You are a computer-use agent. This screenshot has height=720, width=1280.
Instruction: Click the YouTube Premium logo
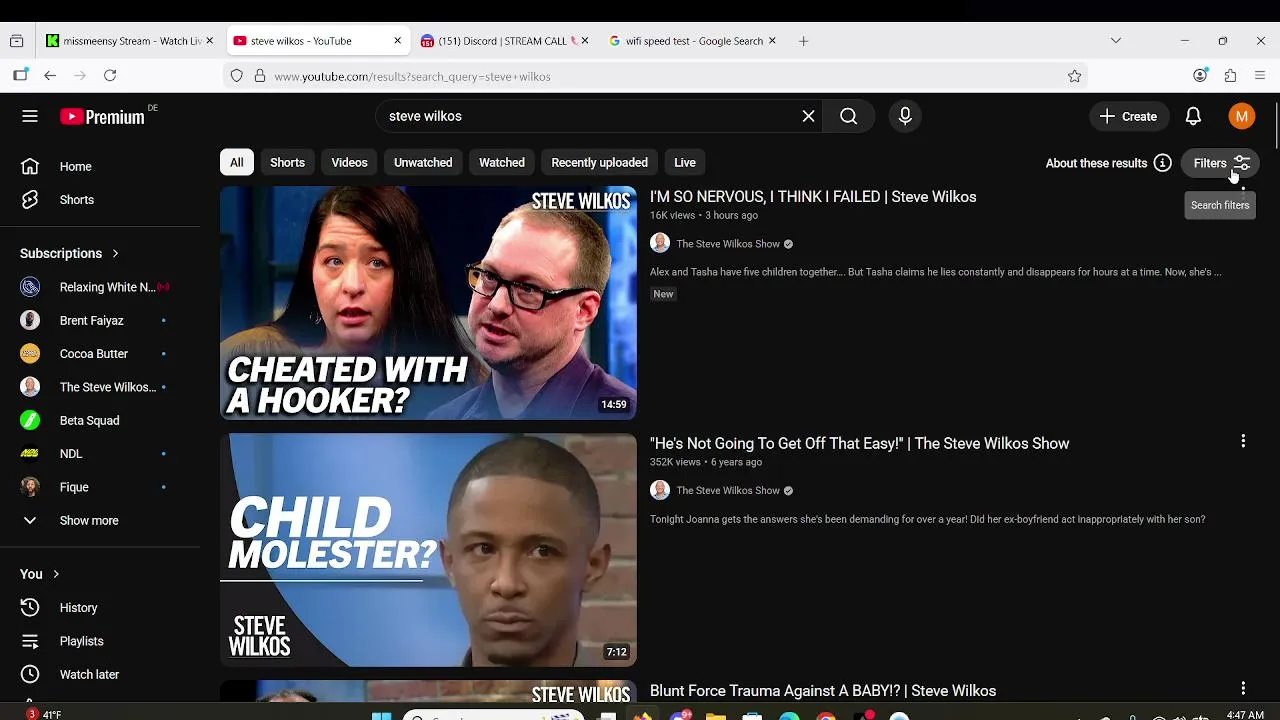[102, 117]
